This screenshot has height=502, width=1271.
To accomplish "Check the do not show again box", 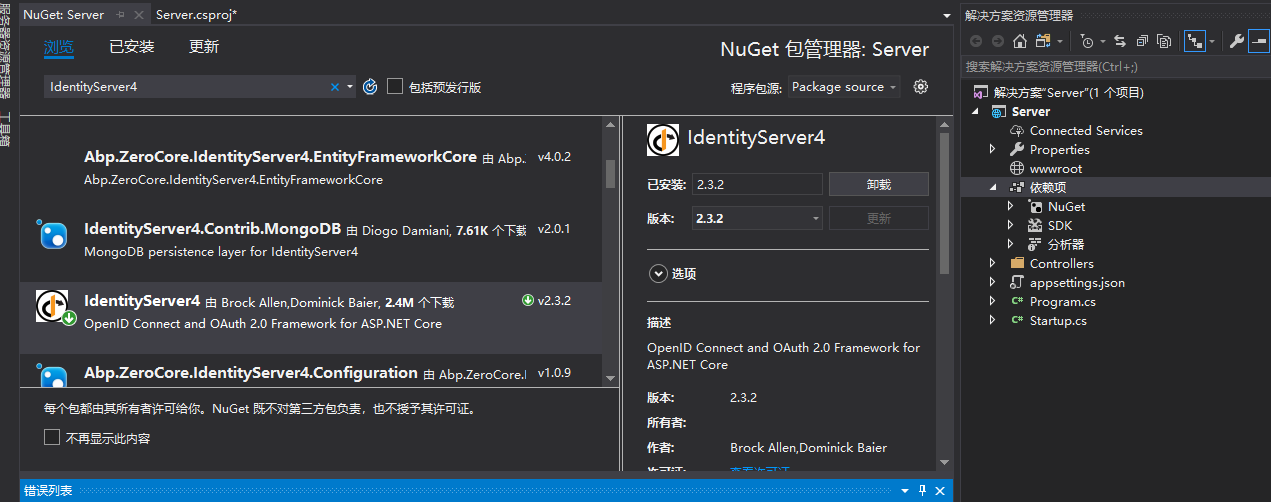I will 52,437.
